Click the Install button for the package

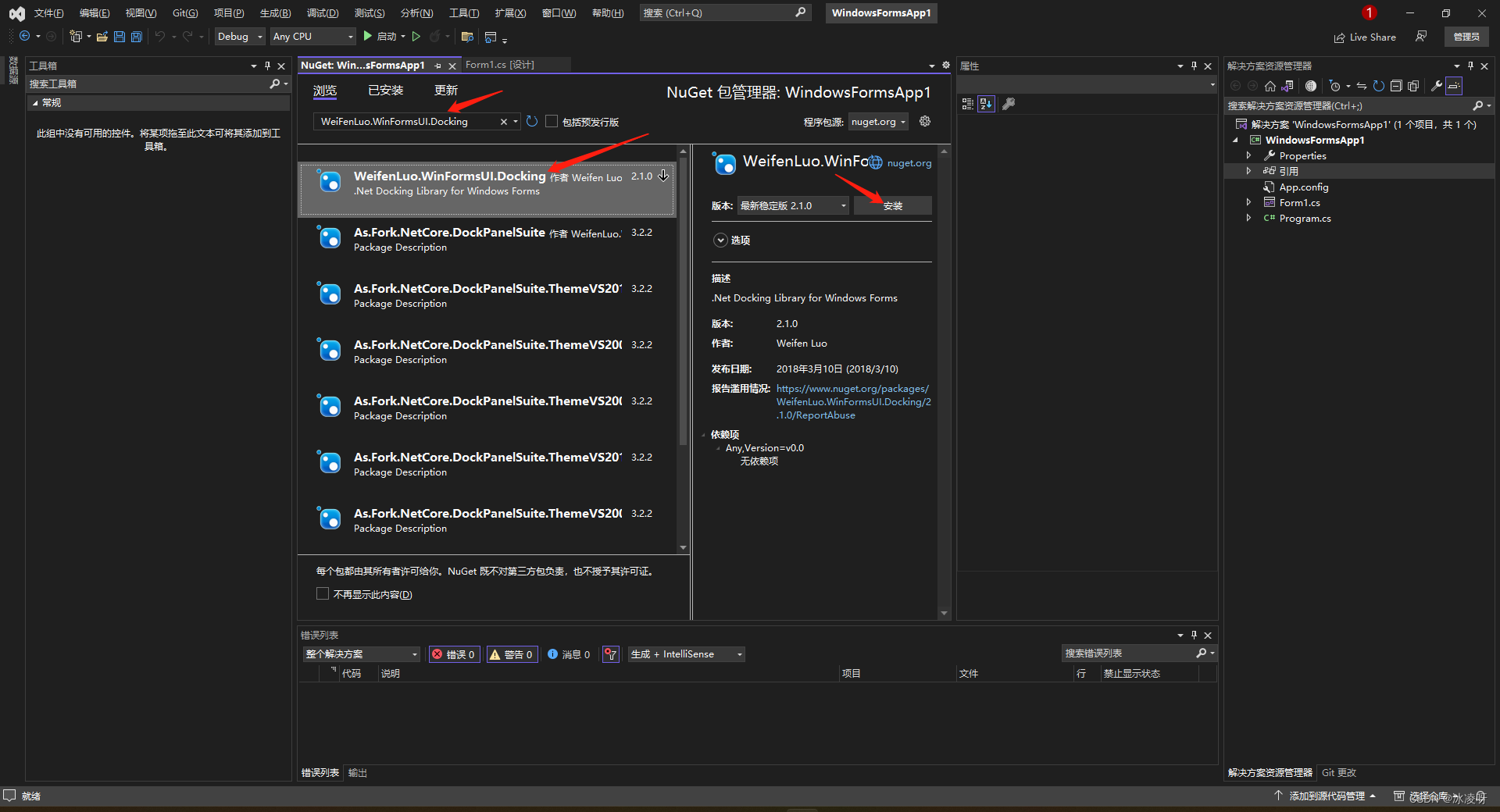892,205
